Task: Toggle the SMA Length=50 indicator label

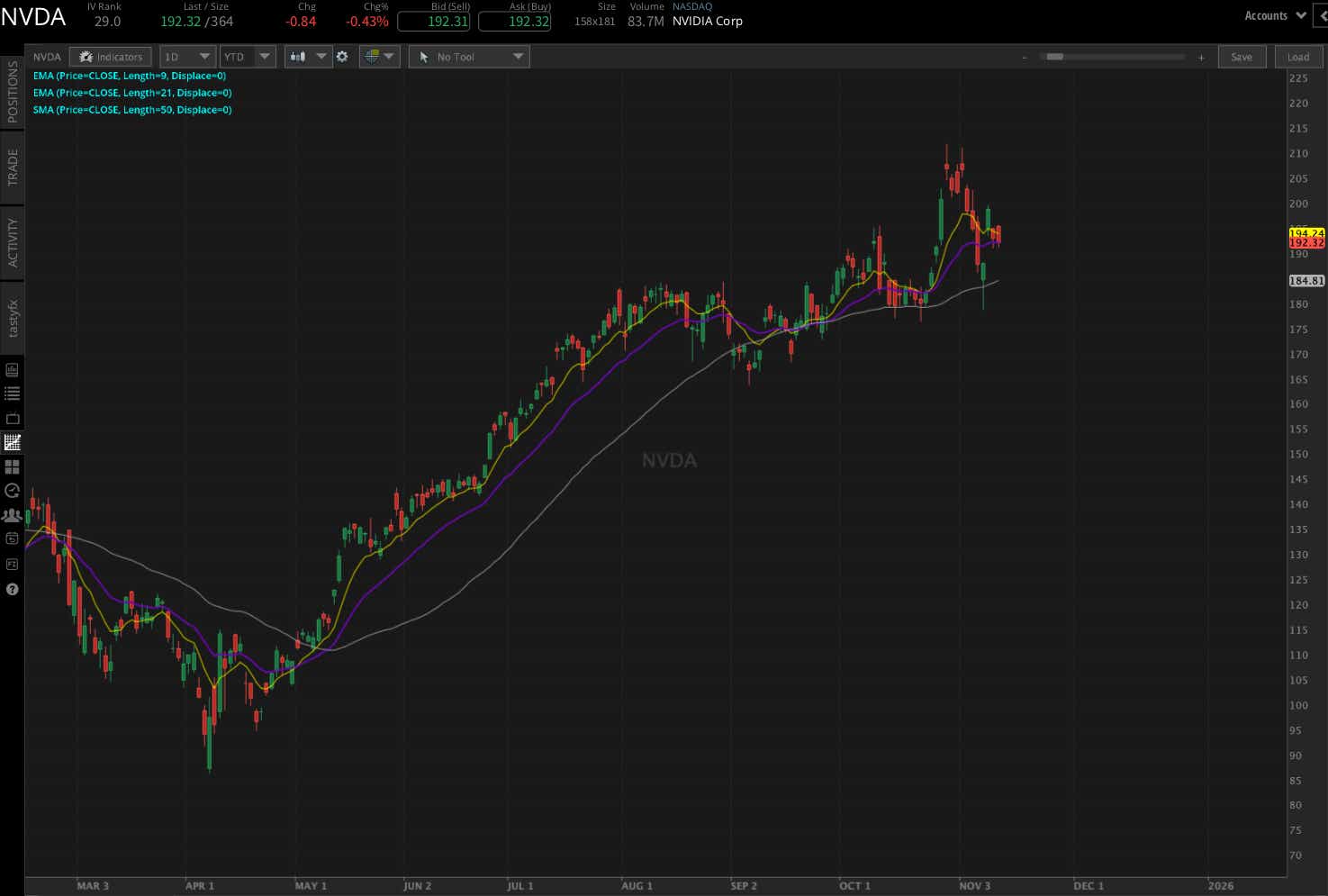Action: pos(131,109)
